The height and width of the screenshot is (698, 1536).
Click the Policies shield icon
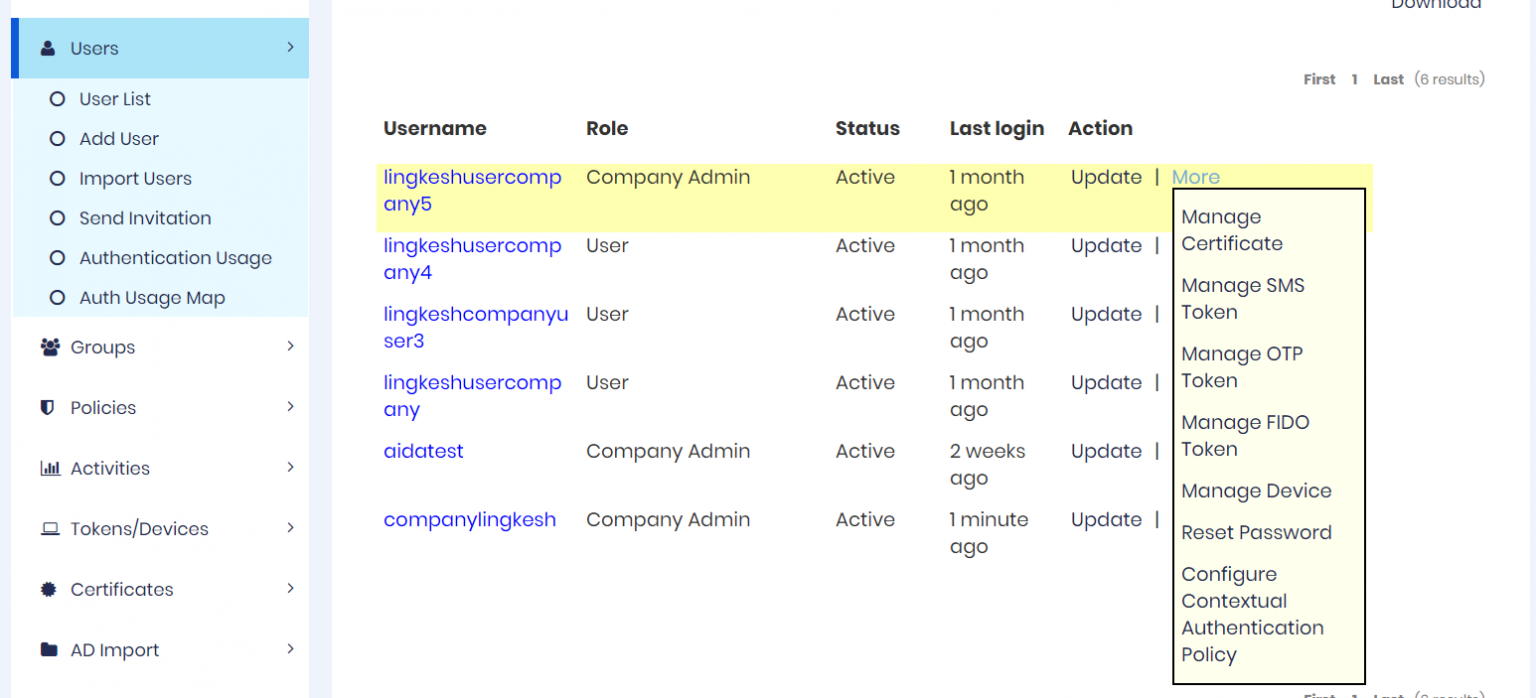coord(47,408)
